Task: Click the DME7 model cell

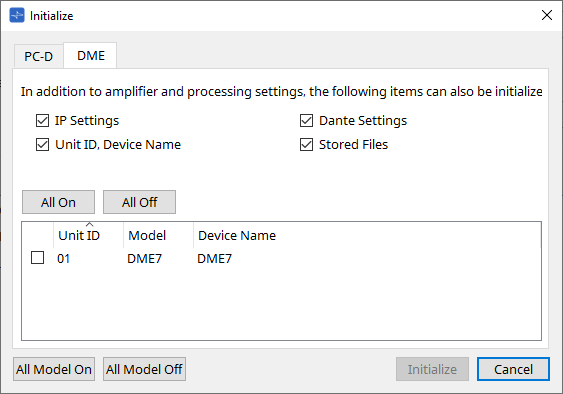Action: (x=145, y=259)
